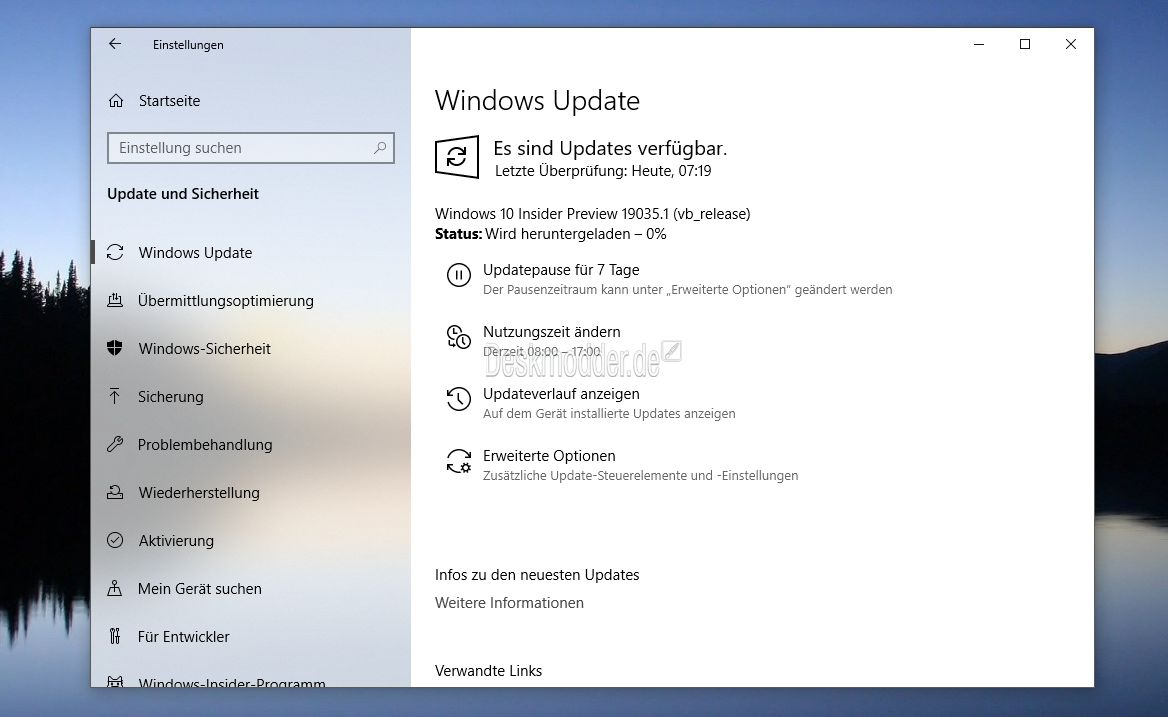
Task: Follow the Weitere Informationen link
Action: (510, 602)
